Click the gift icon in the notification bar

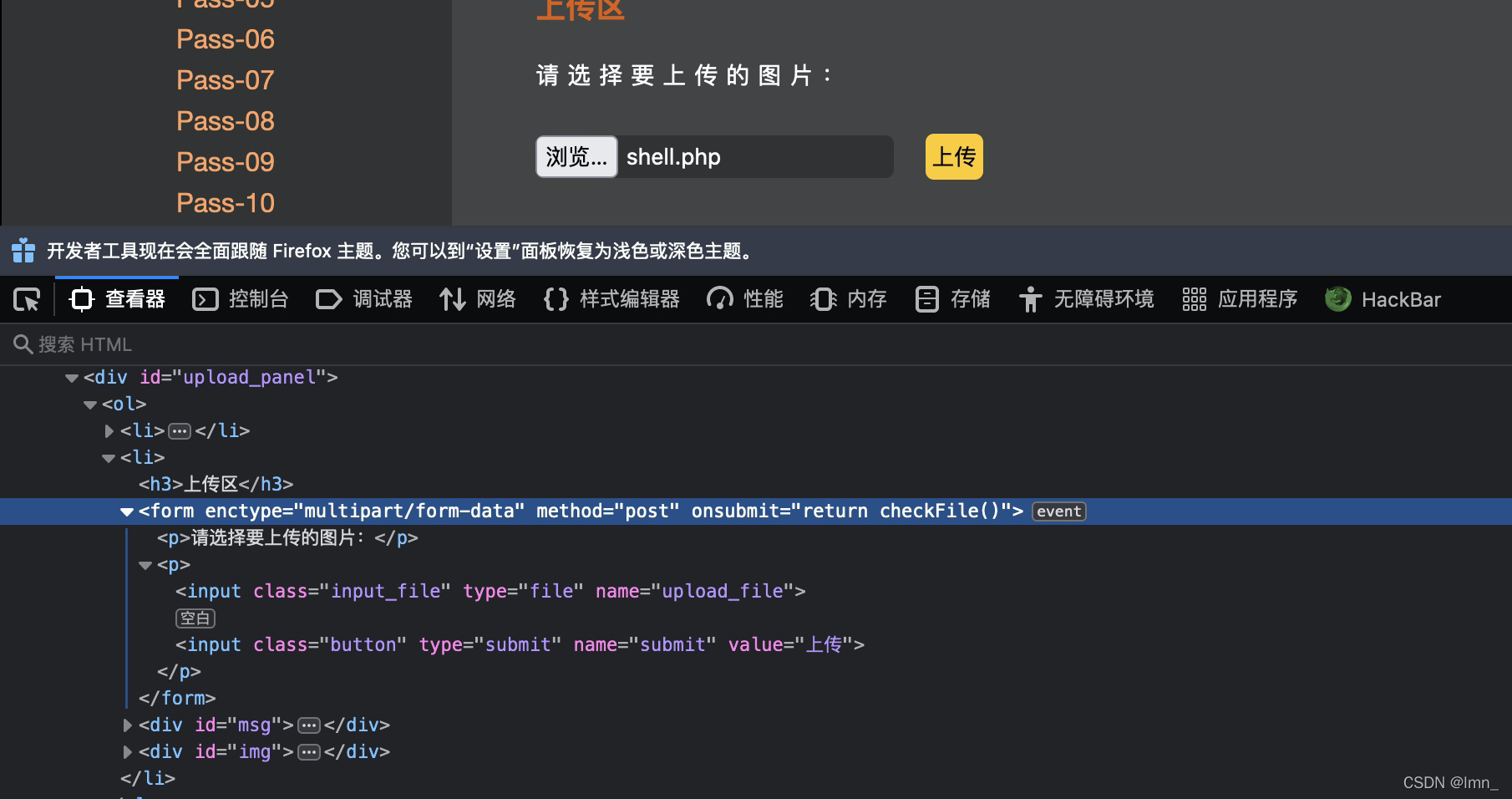pos(23,251)
